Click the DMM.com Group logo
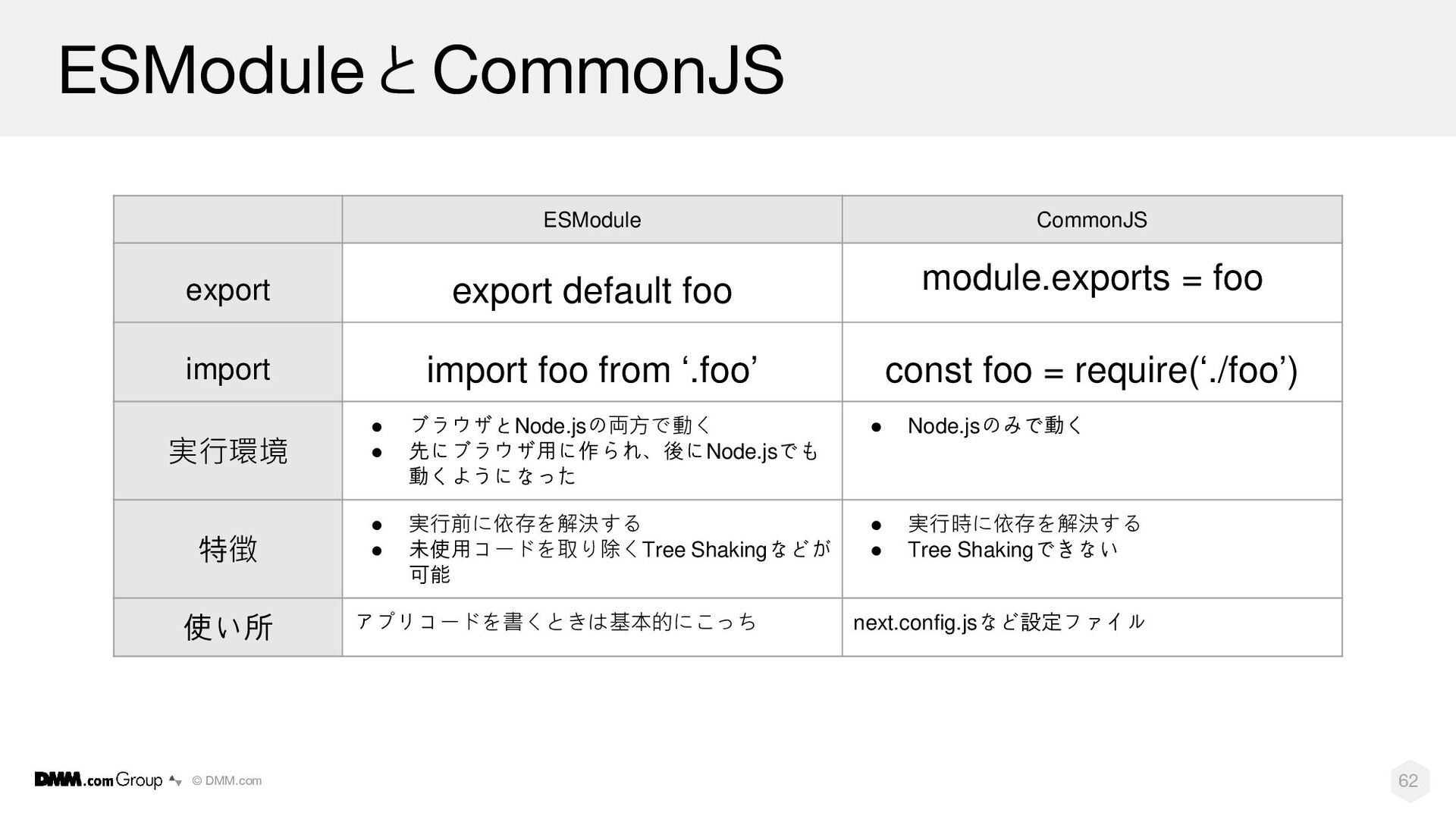1456x819 pixels. (x=108, y=780)
